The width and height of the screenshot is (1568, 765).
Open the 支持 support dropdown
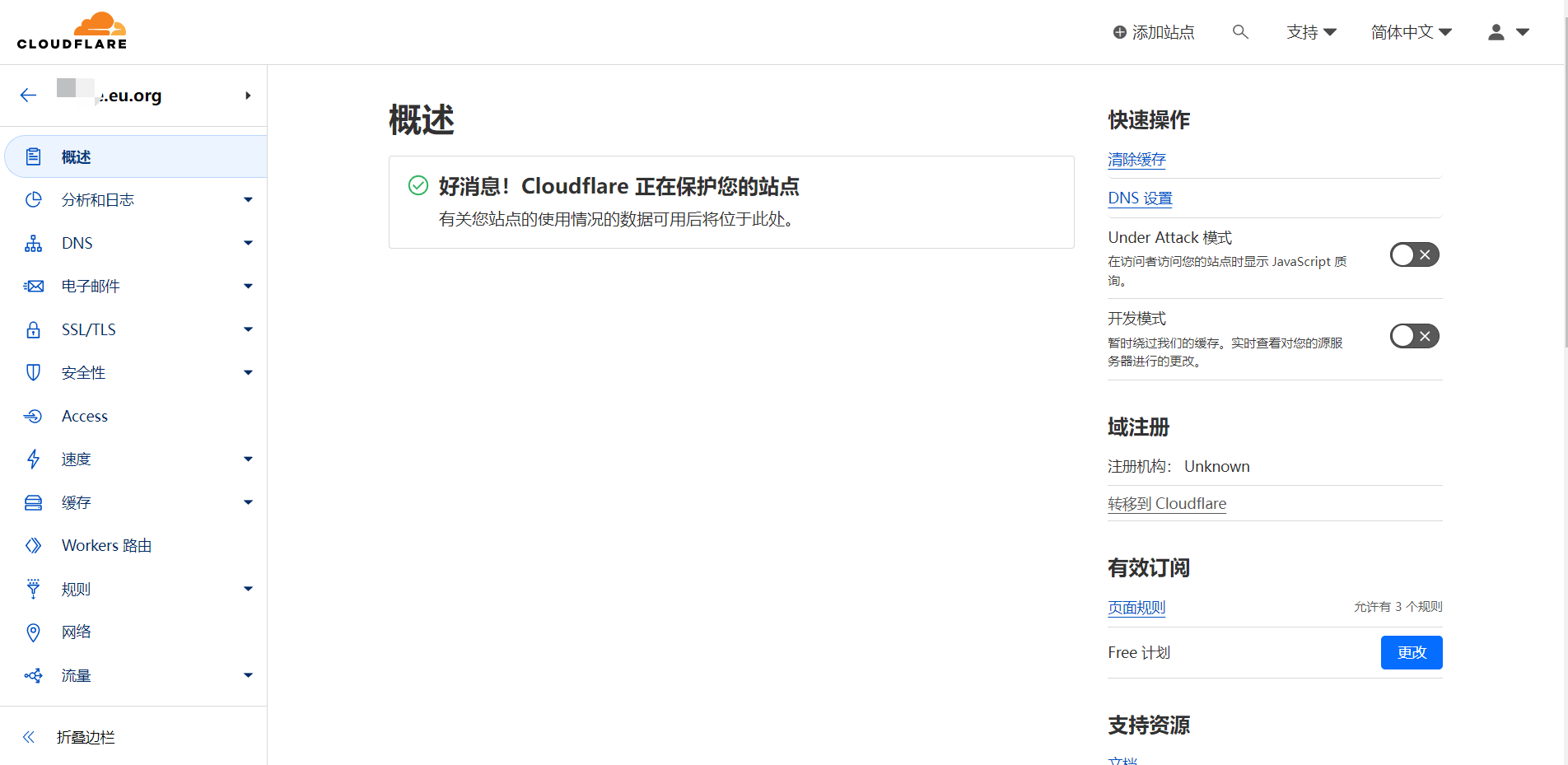coord(1311,32)
